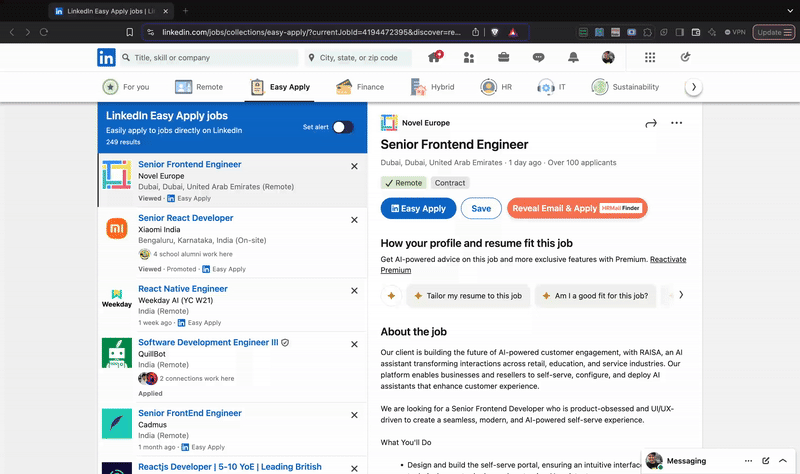Open the profile avatar menu in navbar
This screenshot has width=800, height=474.
pos(608,57)
